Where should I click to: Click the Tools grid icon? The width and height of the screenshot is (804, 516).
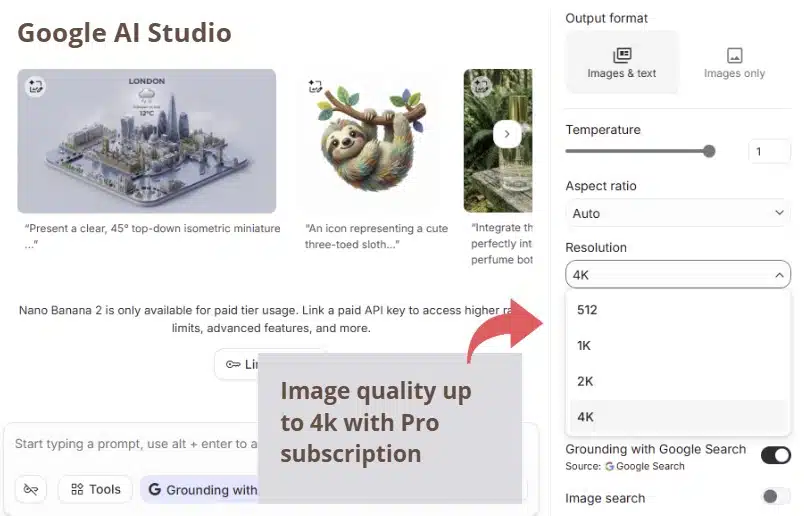point(77,489)
